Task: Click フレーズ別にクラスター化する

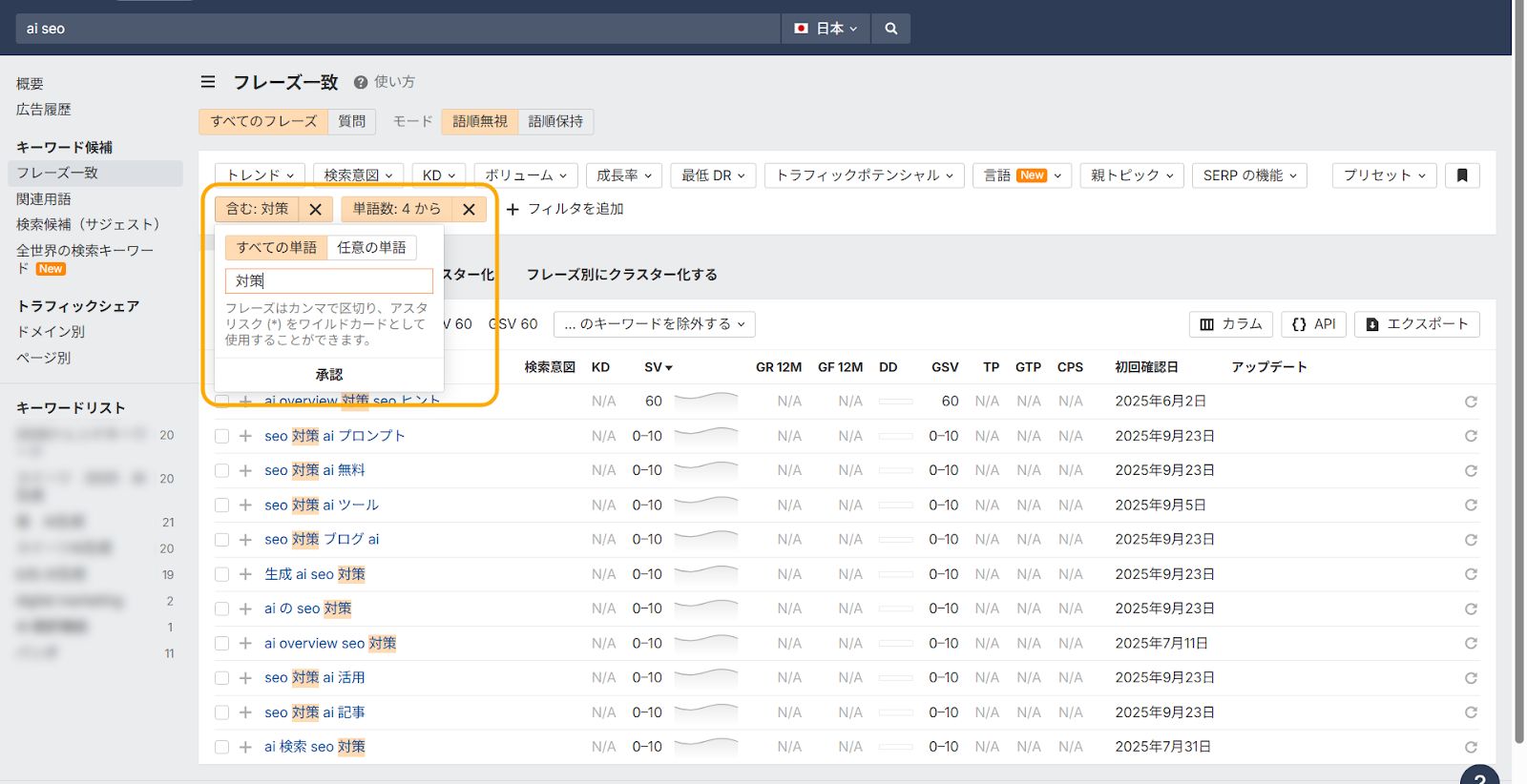Action: [x=622, y=275]
